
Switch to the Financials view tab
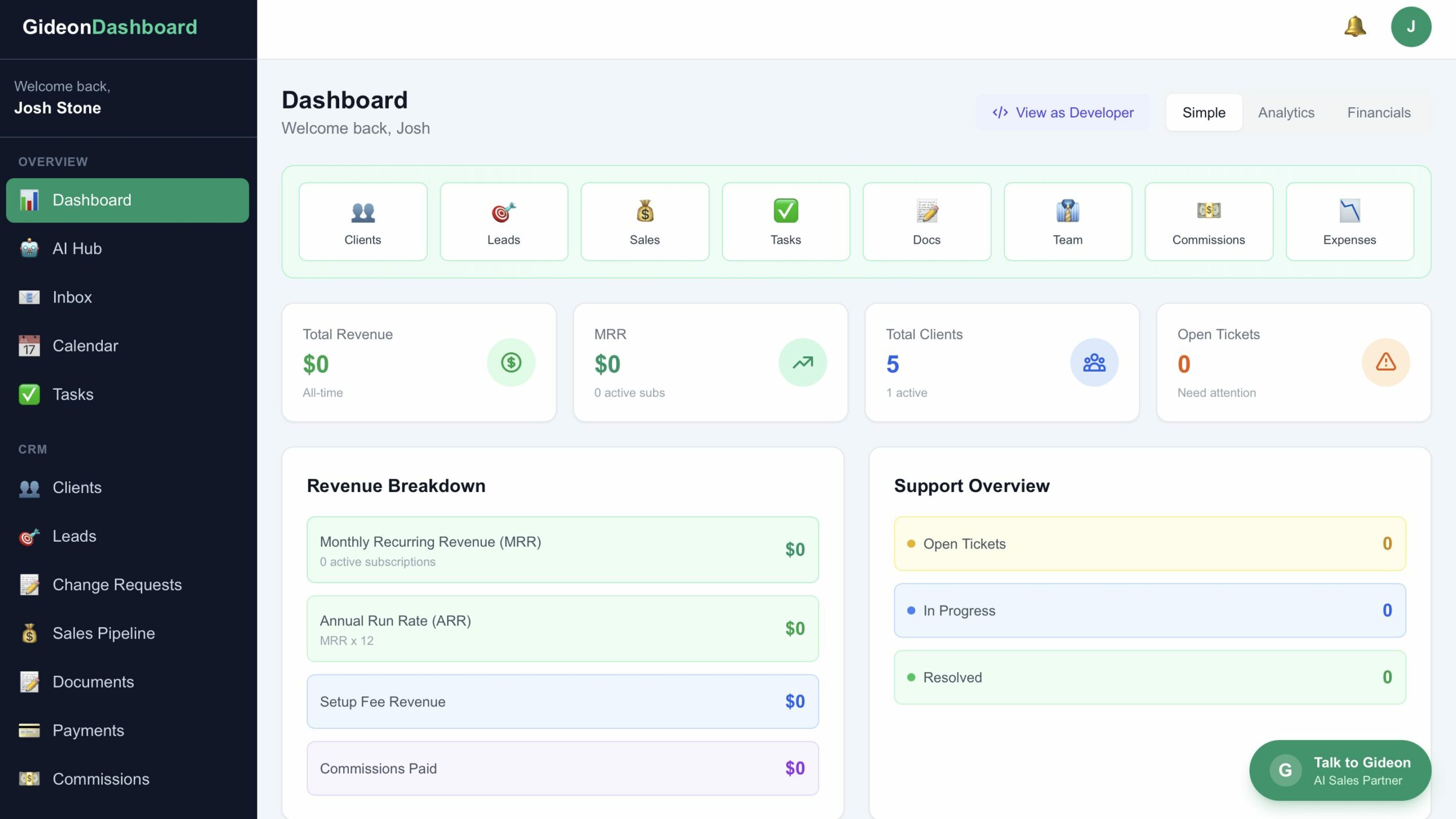(1378, 112)
